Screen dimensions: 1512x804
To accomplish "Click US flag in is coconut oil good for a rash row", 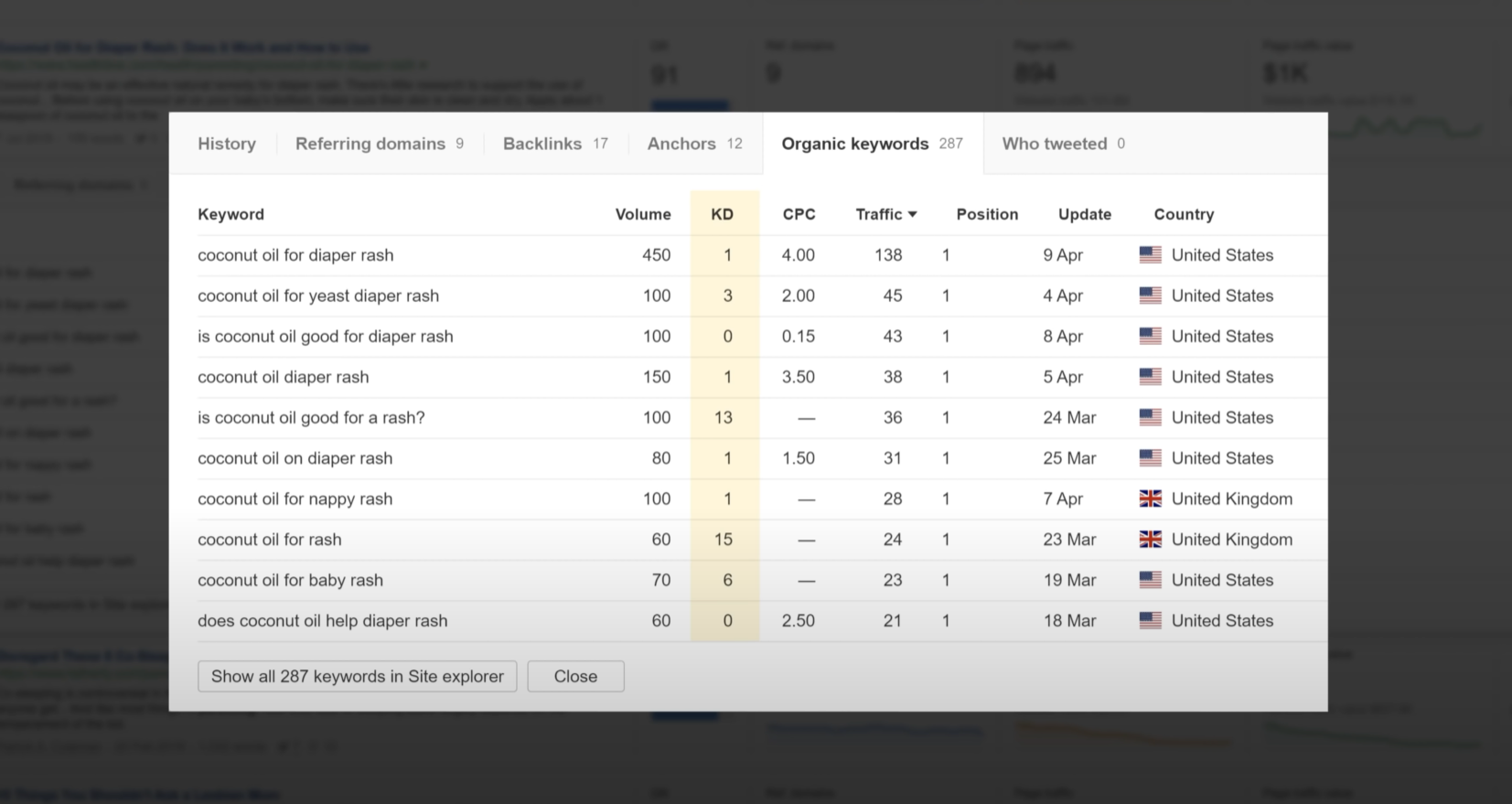I will (1150, 417).
